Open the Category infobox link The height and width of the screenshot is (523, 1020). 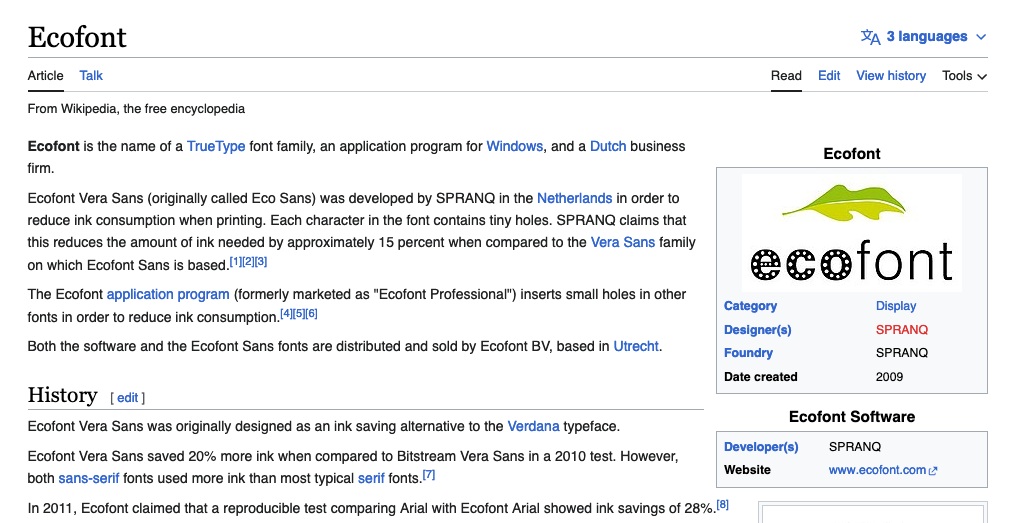[750, 306]
